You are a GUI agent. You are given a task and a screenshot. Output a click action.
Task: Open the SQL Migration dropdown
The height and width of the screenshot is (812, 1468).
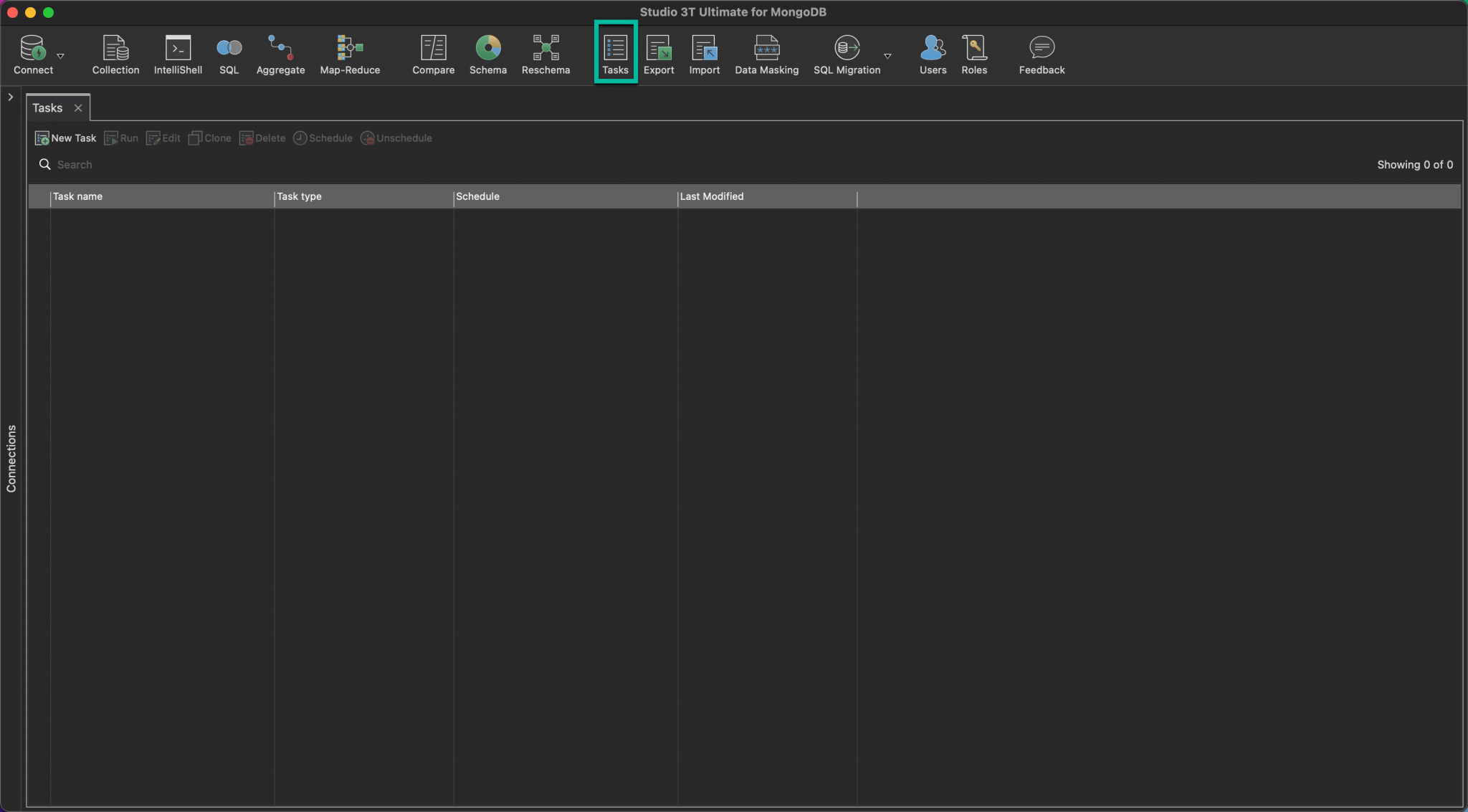click(887, 56)
